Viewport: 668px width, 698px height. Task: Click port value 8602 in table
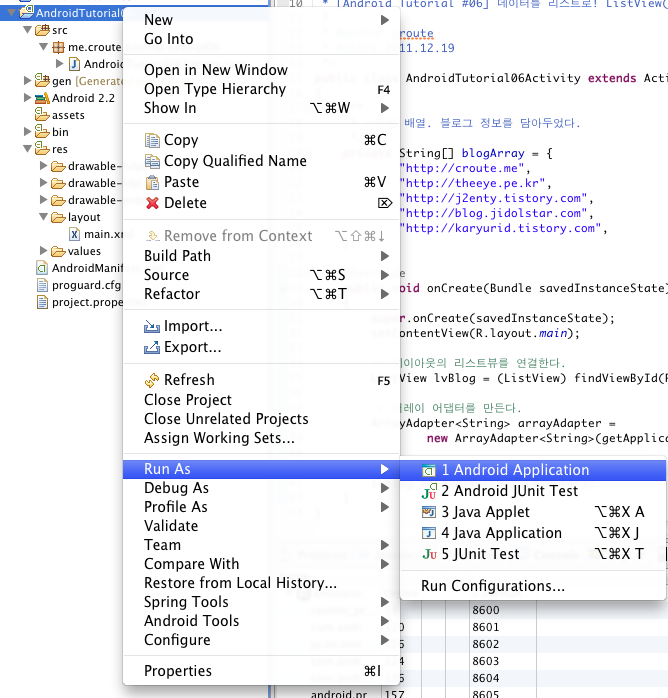(486, 644)
